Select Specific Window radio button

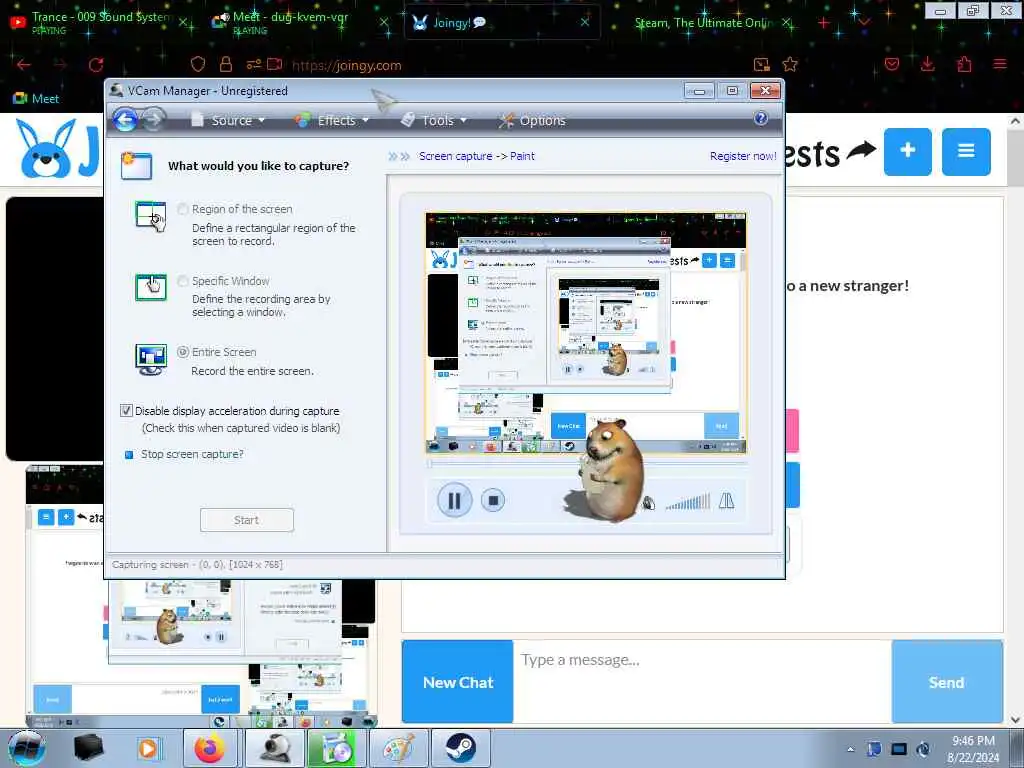tap(183, 281)
